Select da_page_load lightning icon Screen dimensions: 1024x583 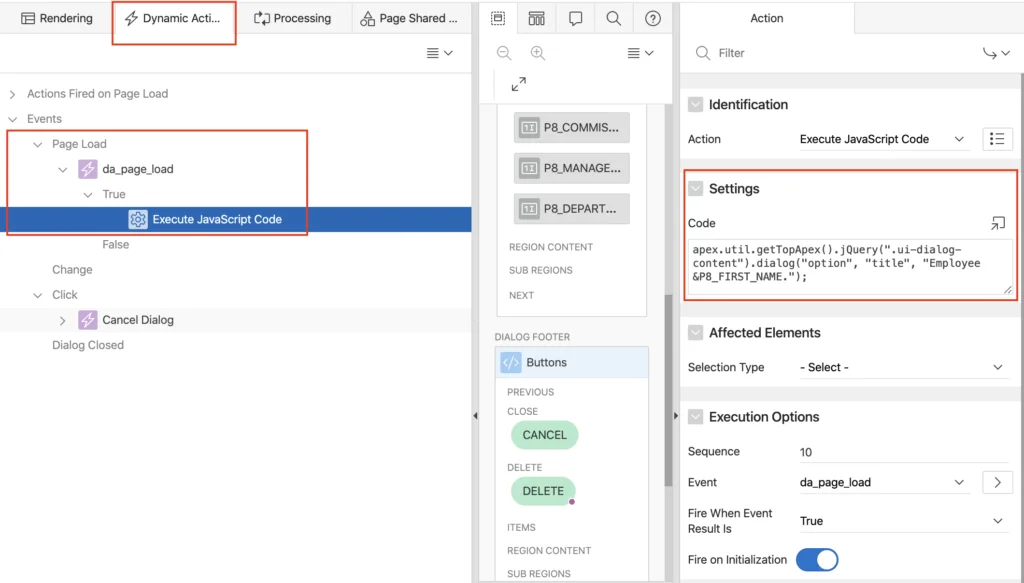pyautogui.click(x=88, y=169)
